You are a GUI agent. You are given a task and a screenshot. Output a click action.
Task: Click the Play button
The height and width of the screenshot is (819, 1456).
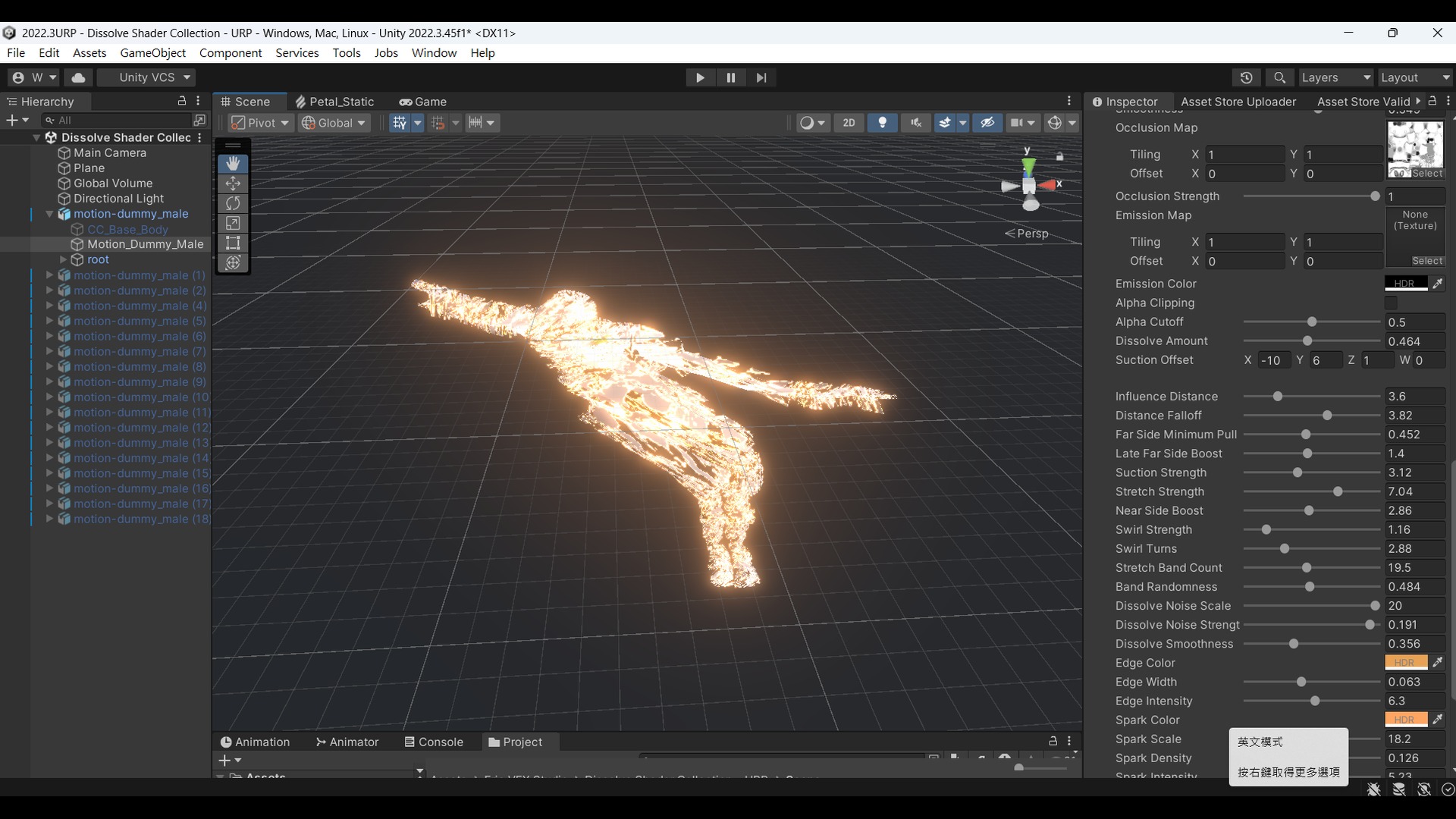[x=700, y=77]
